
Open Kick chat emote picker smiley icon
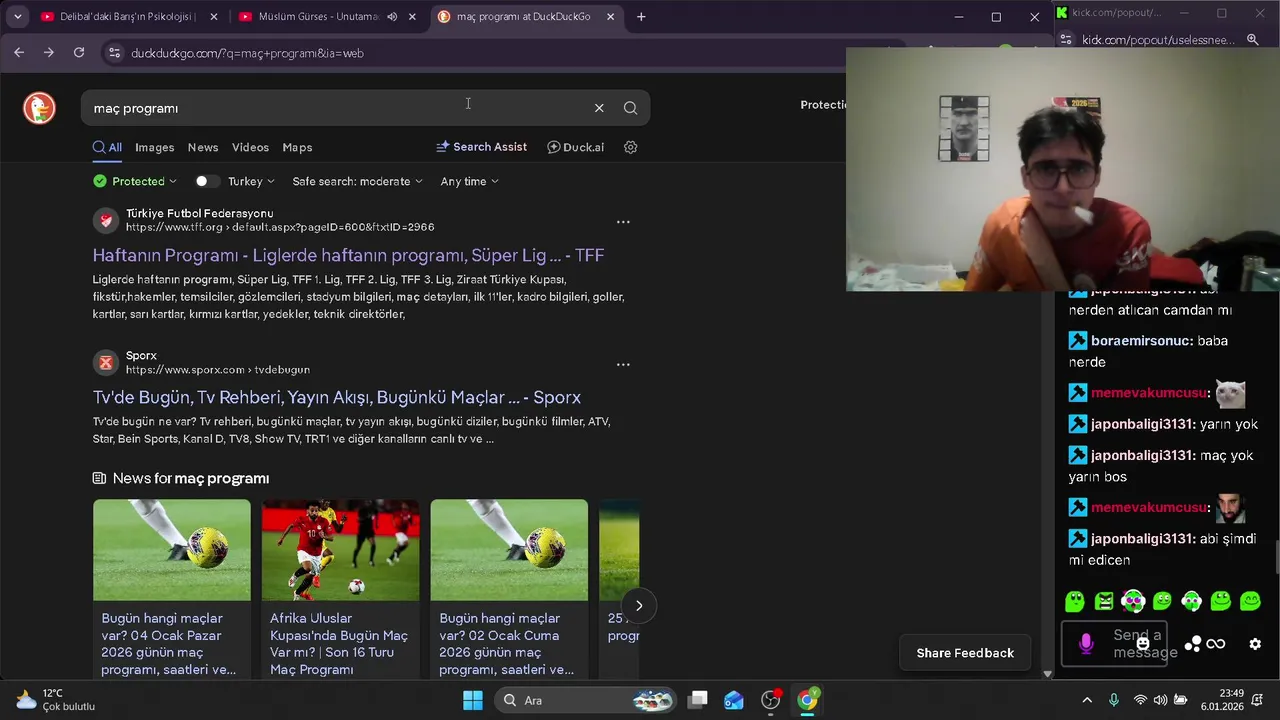[x=1143, y=643]
